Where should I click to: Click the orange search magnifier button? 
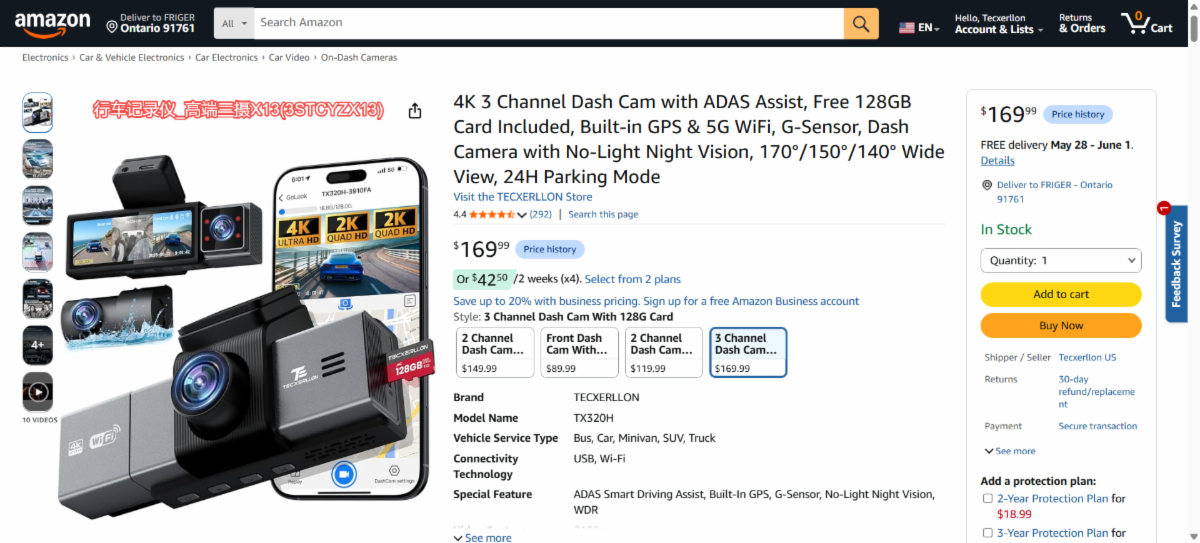coord(861,23)
